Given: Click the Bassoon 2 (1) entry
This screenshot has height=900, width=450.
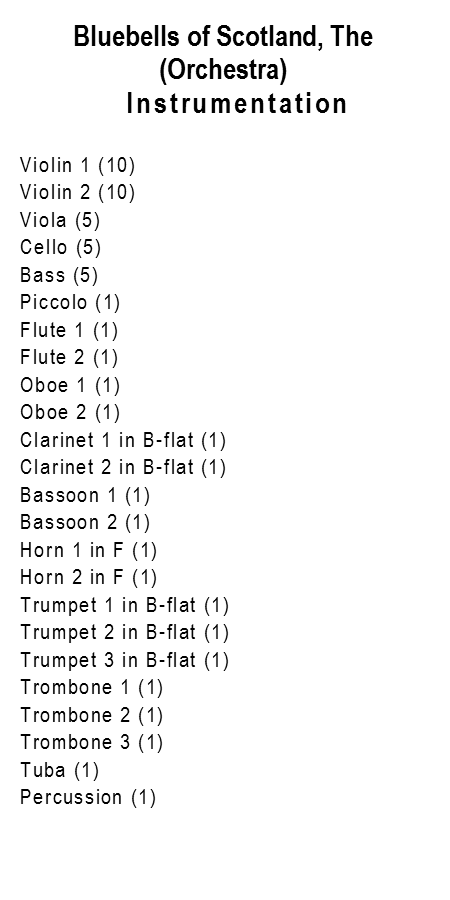Looking at the screenshot, I should coord(85,522).
